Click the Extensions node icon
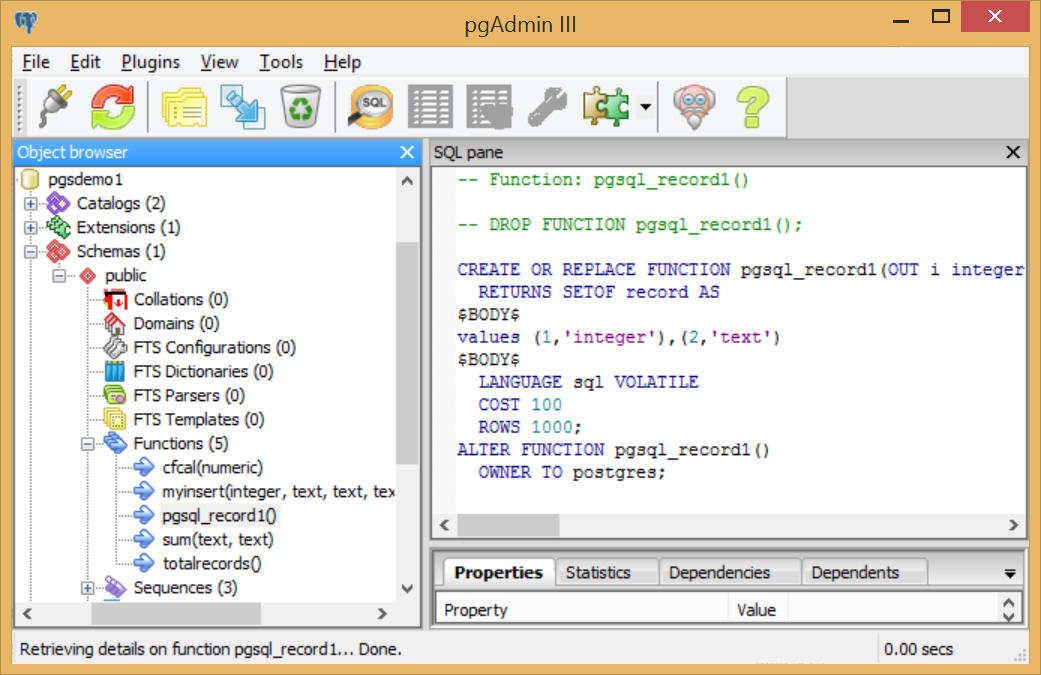 click(x=58, y=227)
